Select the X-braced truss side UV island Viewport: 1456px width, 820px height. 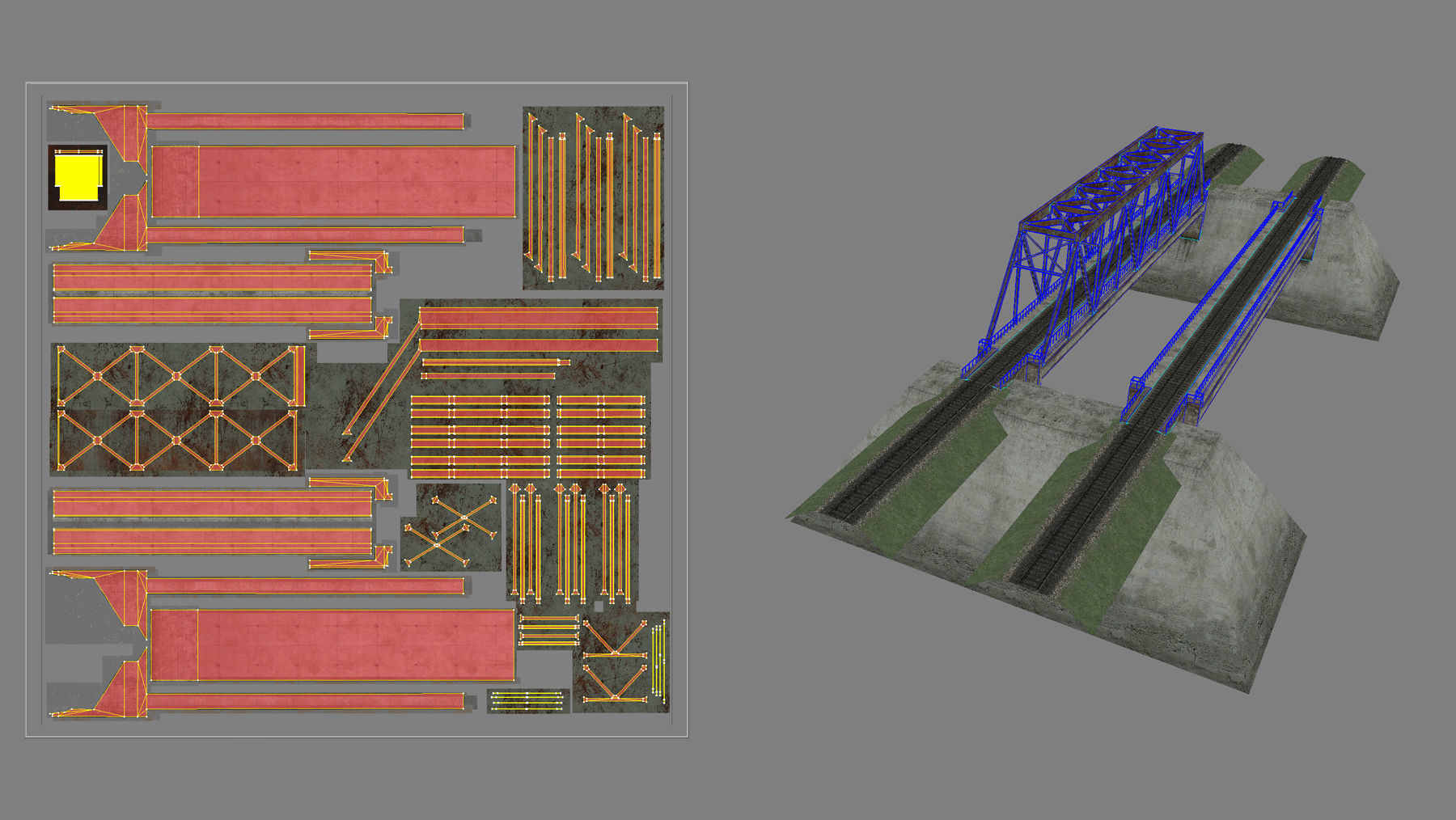(177, 408)
